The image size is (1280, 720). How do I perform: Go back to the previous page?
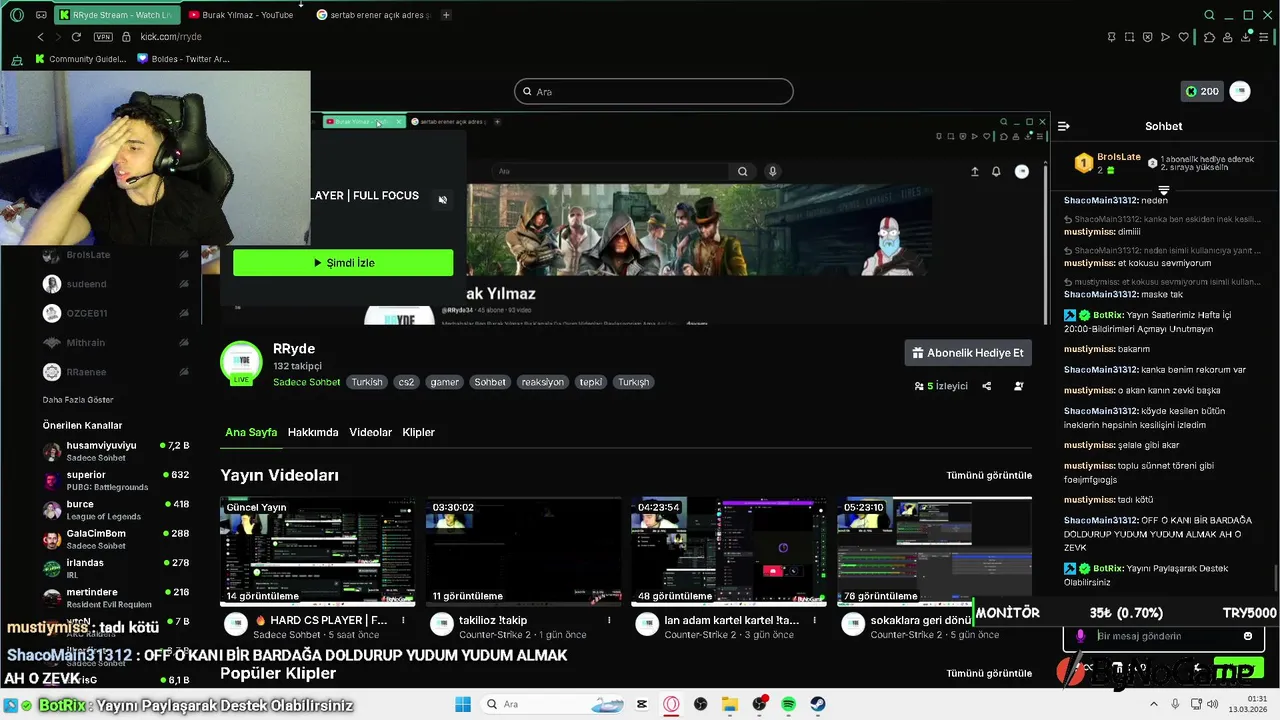(x=41, y=37)
